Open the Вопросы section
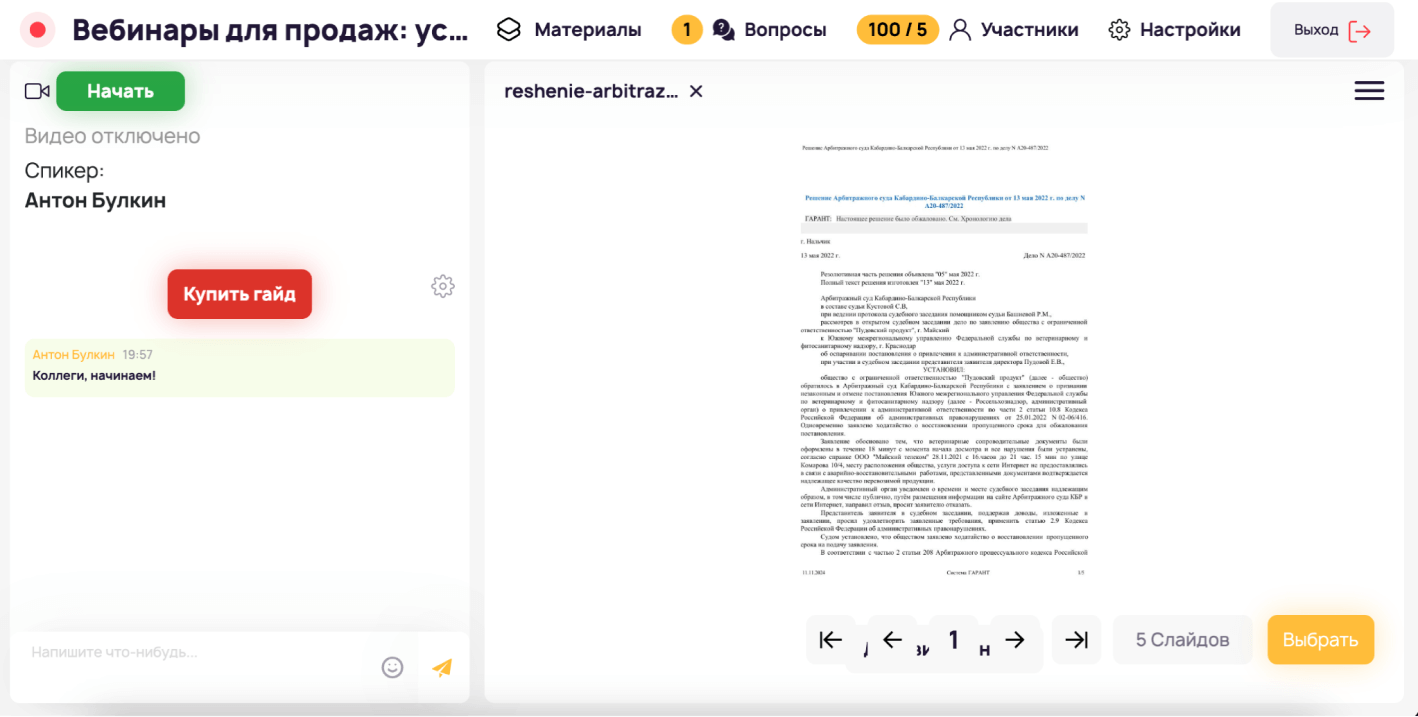Screen dimensions: 1418x717 click(770, 30)
